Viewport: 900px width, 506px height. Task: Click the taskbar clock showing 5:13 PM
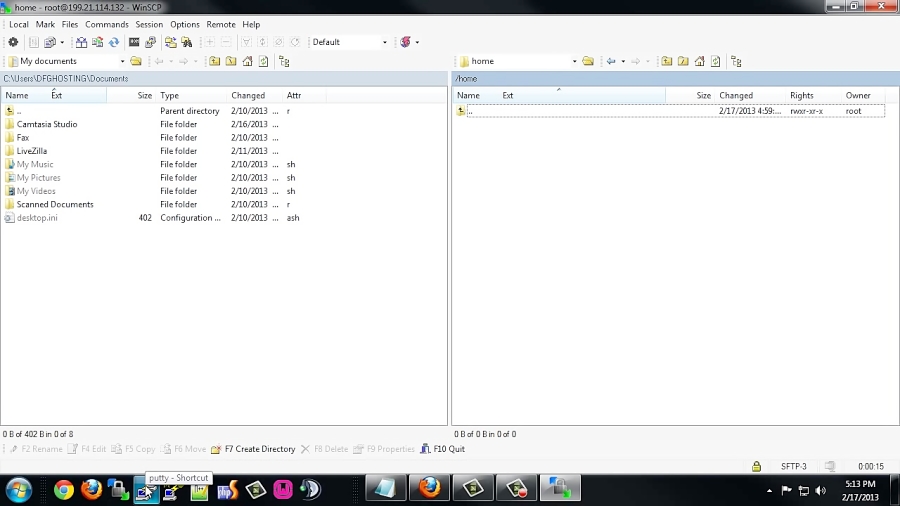click(x=860, y=484)
